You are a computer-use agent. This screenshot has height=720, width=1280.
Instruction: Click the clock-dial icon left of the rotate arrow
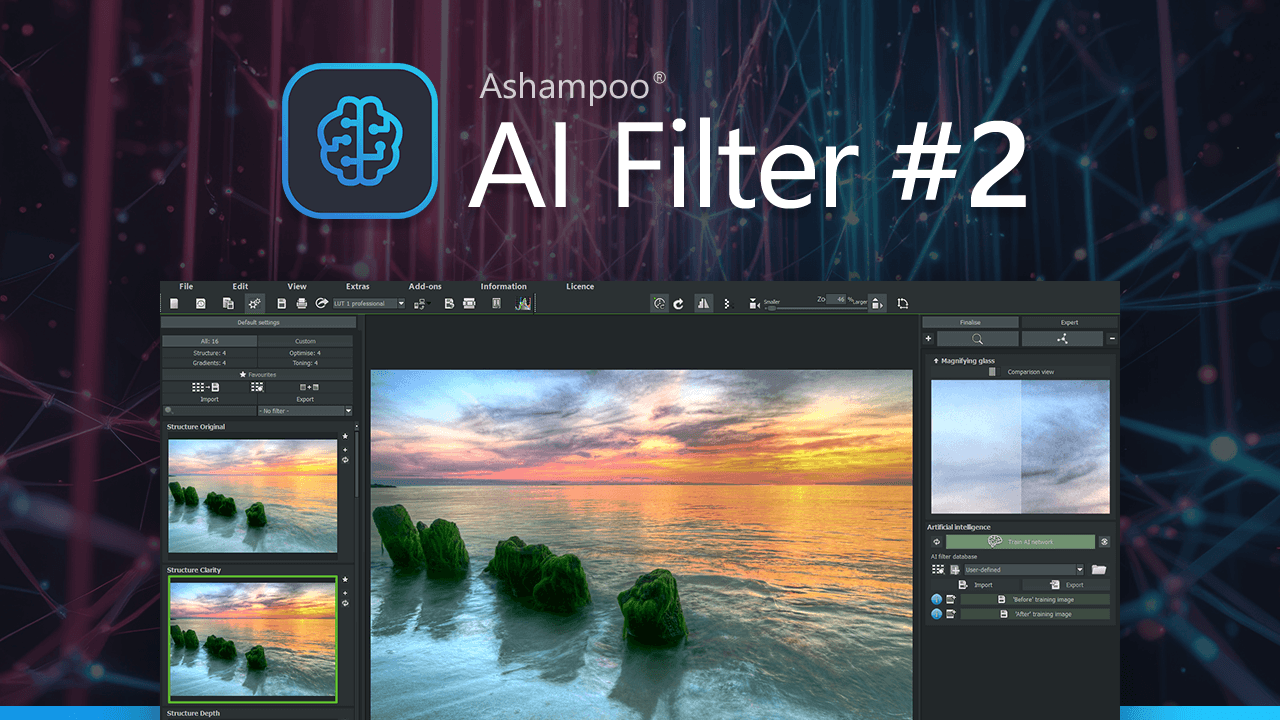tap(659, 303)
